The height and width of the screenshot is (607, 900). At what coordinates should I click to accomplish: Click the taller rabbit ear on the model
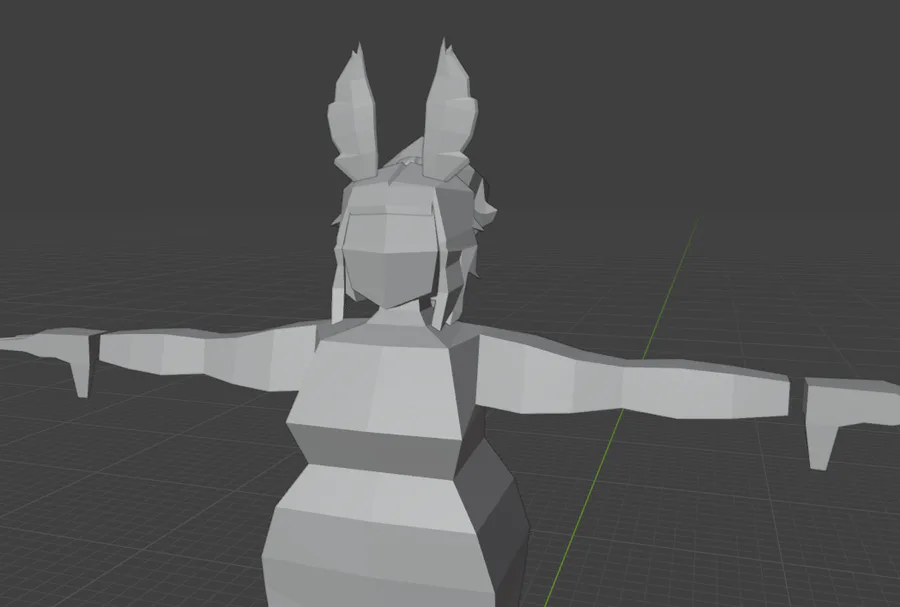[x=450, y=109]
